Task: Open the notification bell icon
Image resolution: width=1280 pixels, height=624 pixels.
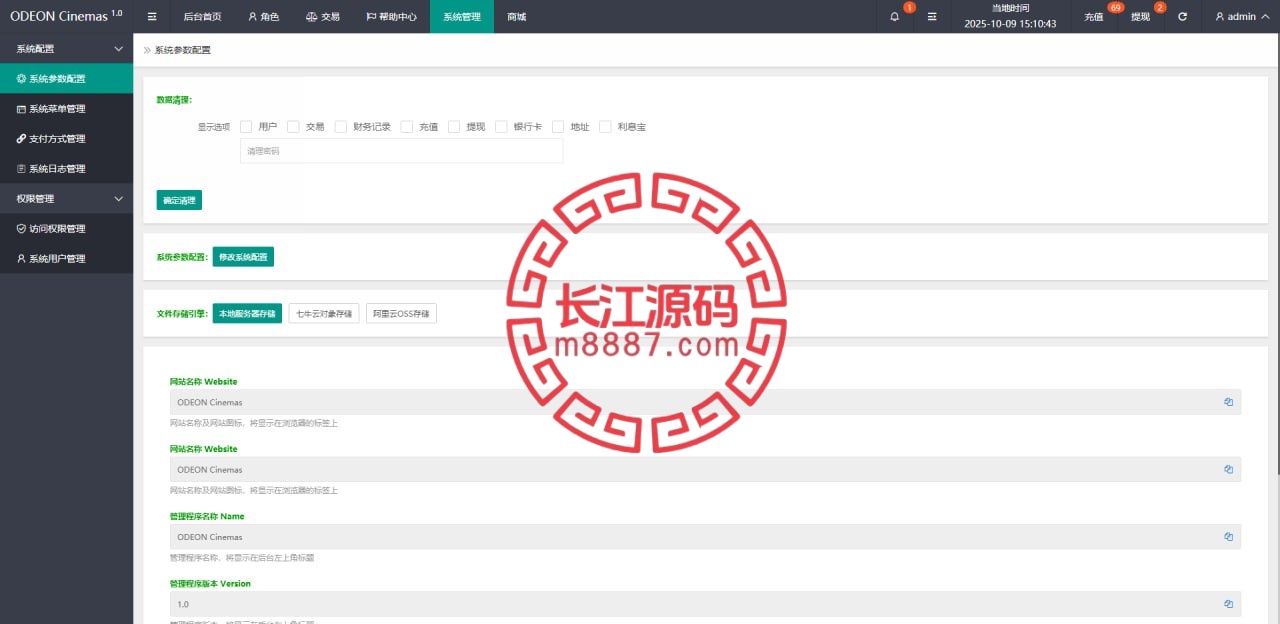Action: [x=894, y=17]
